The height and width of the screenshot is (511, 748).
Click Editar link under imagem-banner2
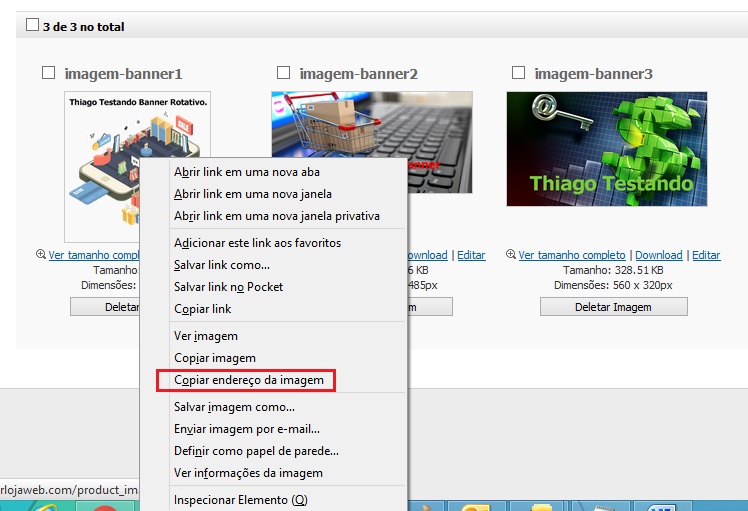[x=471, y=255]
